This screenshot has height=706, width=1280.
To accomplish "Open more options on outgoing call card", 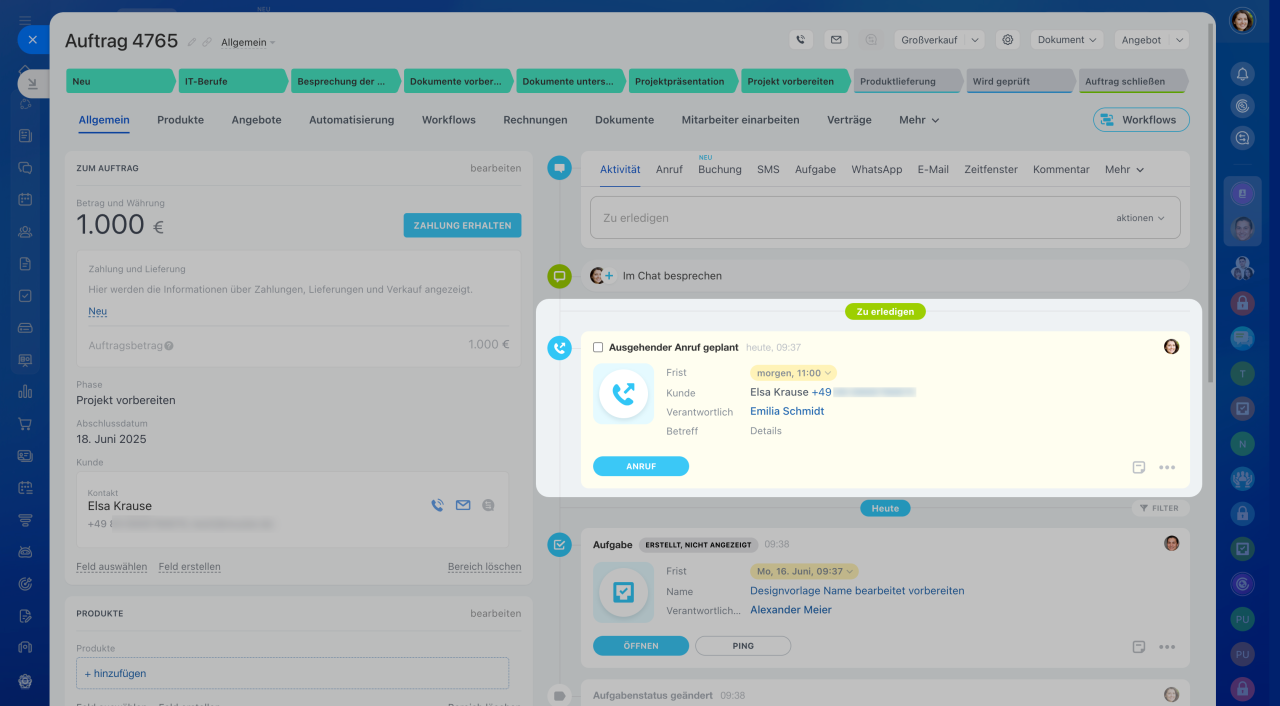I will click(1167, 467).
